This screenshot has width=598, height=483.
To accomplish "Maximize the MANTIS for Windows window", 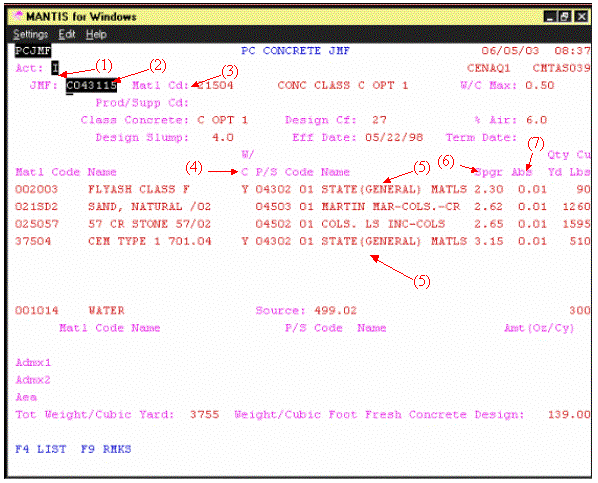I will tap(565, 16).
